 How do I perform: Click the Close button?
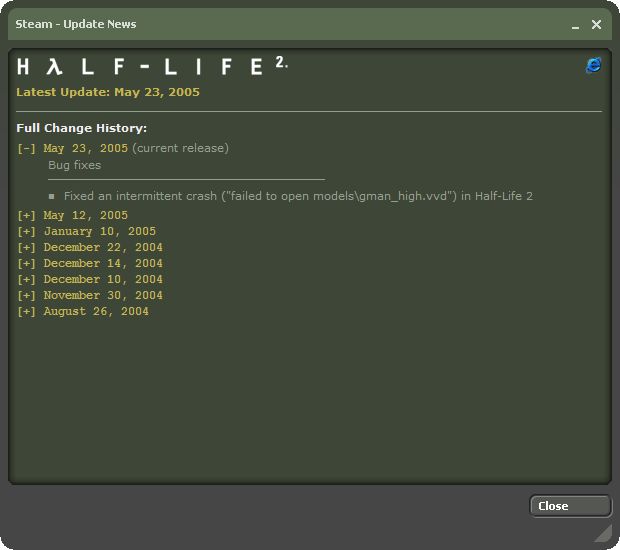tap(570, 506)
